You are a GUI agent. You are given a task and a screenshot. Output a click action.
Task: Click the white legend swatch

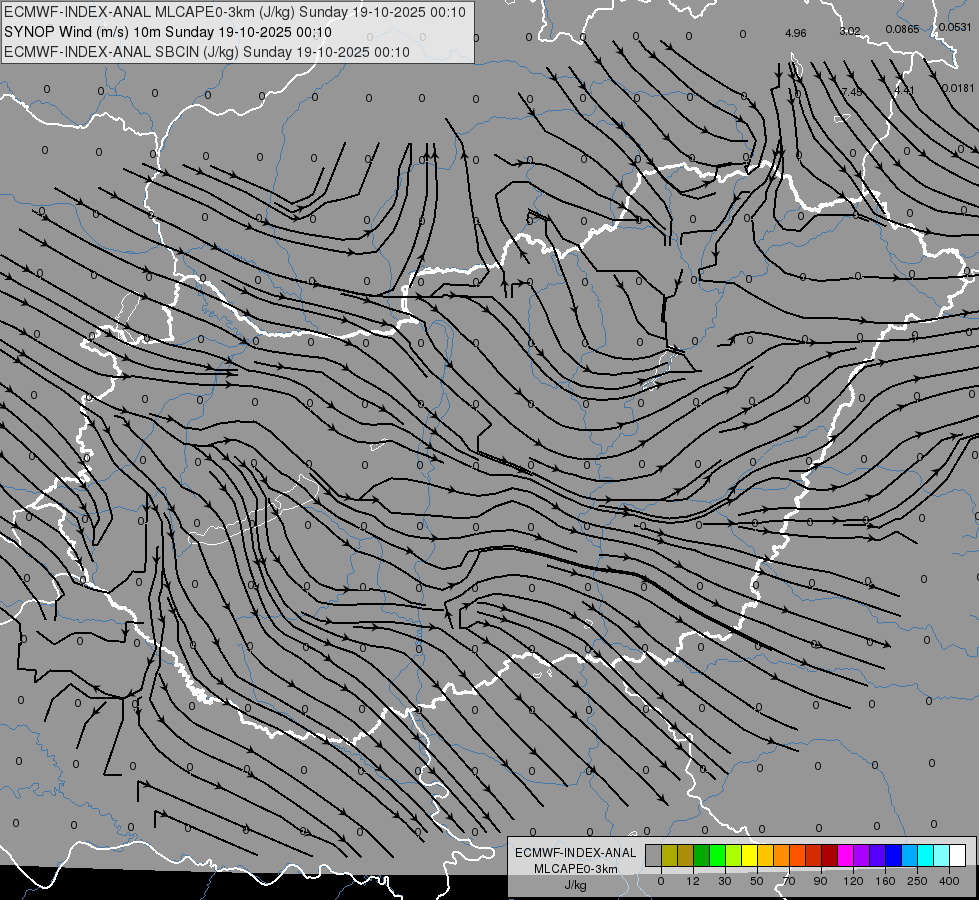(958, 856)
